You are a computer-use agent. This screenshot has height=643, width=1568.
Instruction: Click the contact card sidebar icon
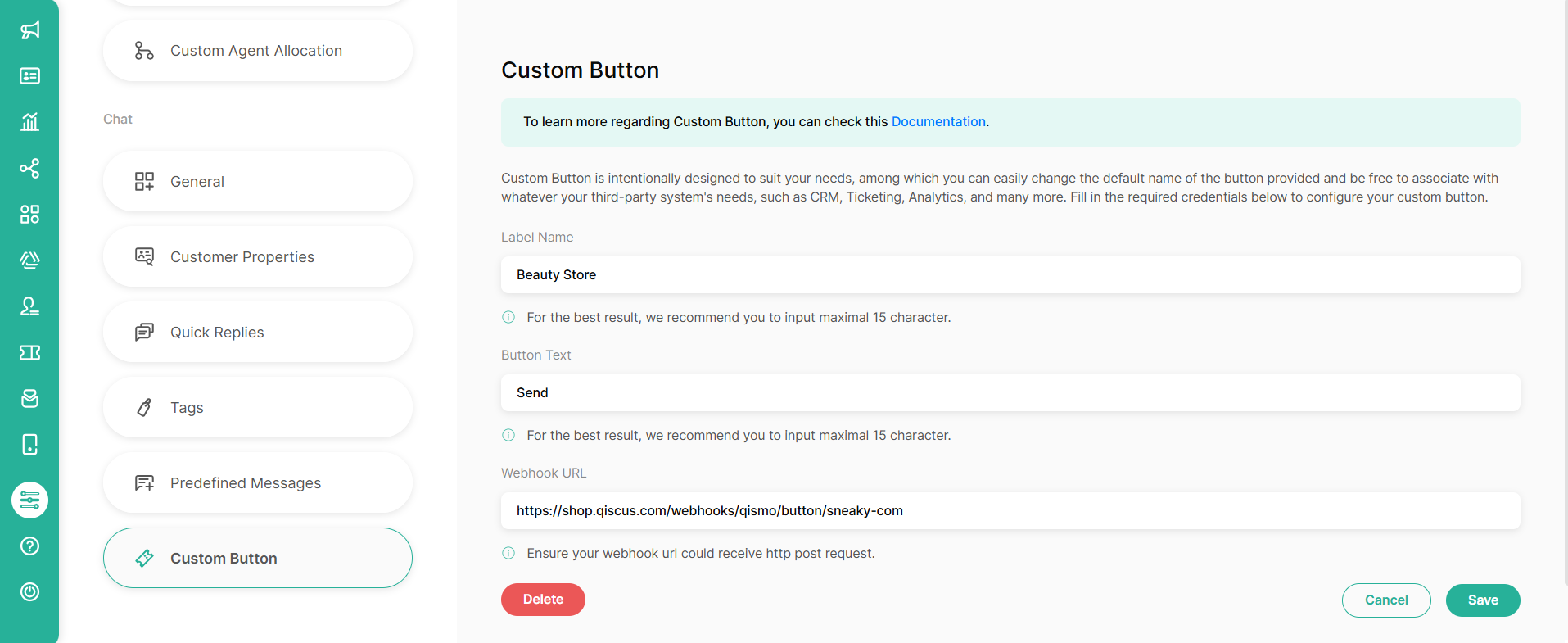click(x=29, y=76)
